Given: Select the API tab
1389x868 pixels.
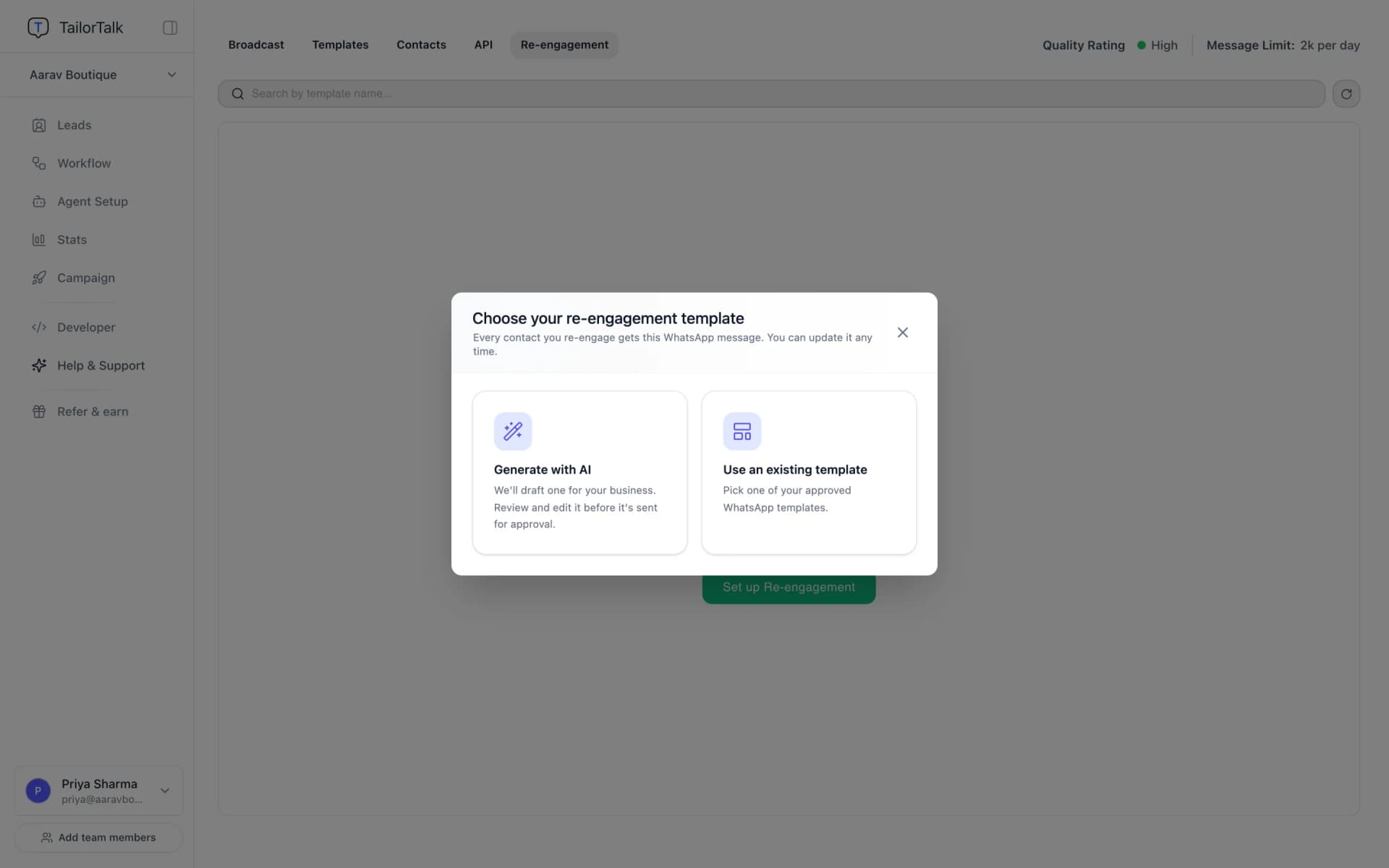Looking at the screenshot, I should click(483, 45).
